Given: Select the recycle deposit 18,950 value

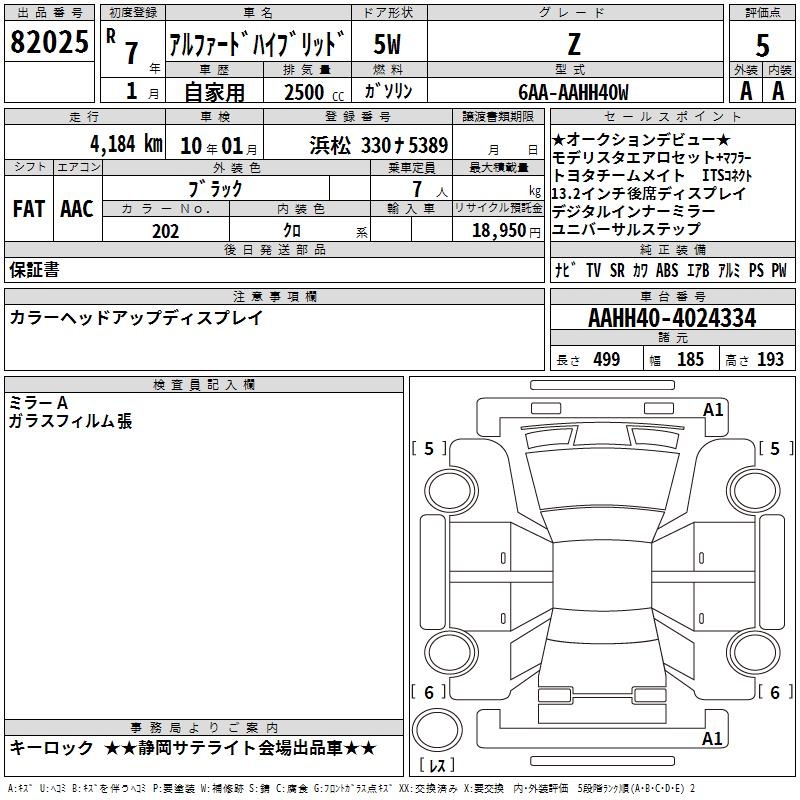Looking at the screenshot, I should 504,231.
